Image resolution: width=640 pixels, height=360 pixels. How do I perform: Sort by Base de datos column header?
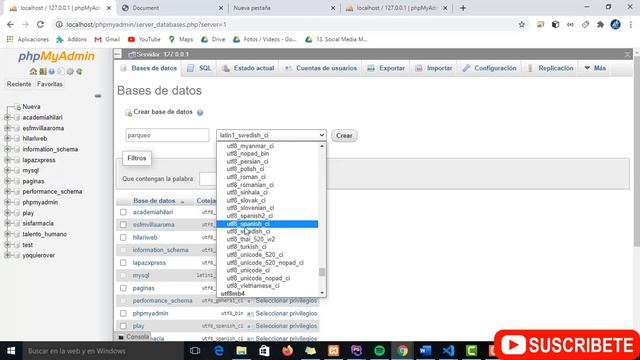pos(154,201)
